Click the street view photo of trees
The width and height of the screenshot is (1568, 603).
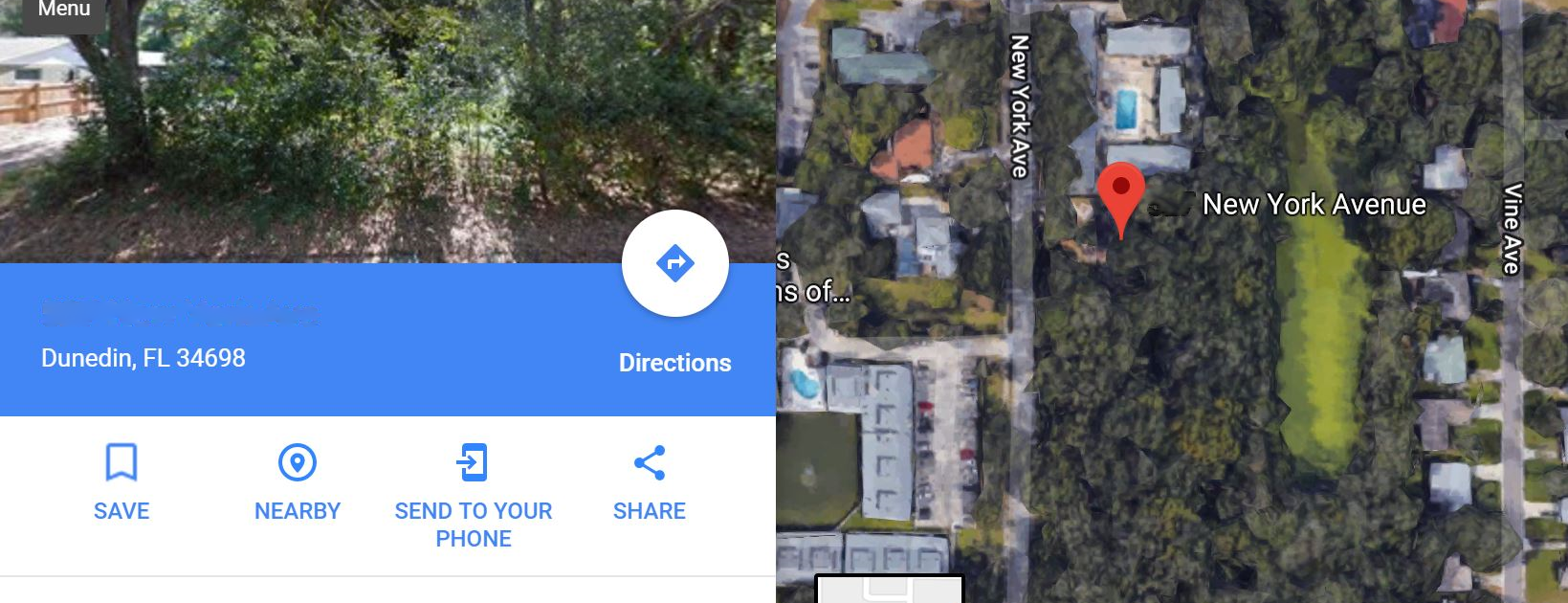pos(387,131)
